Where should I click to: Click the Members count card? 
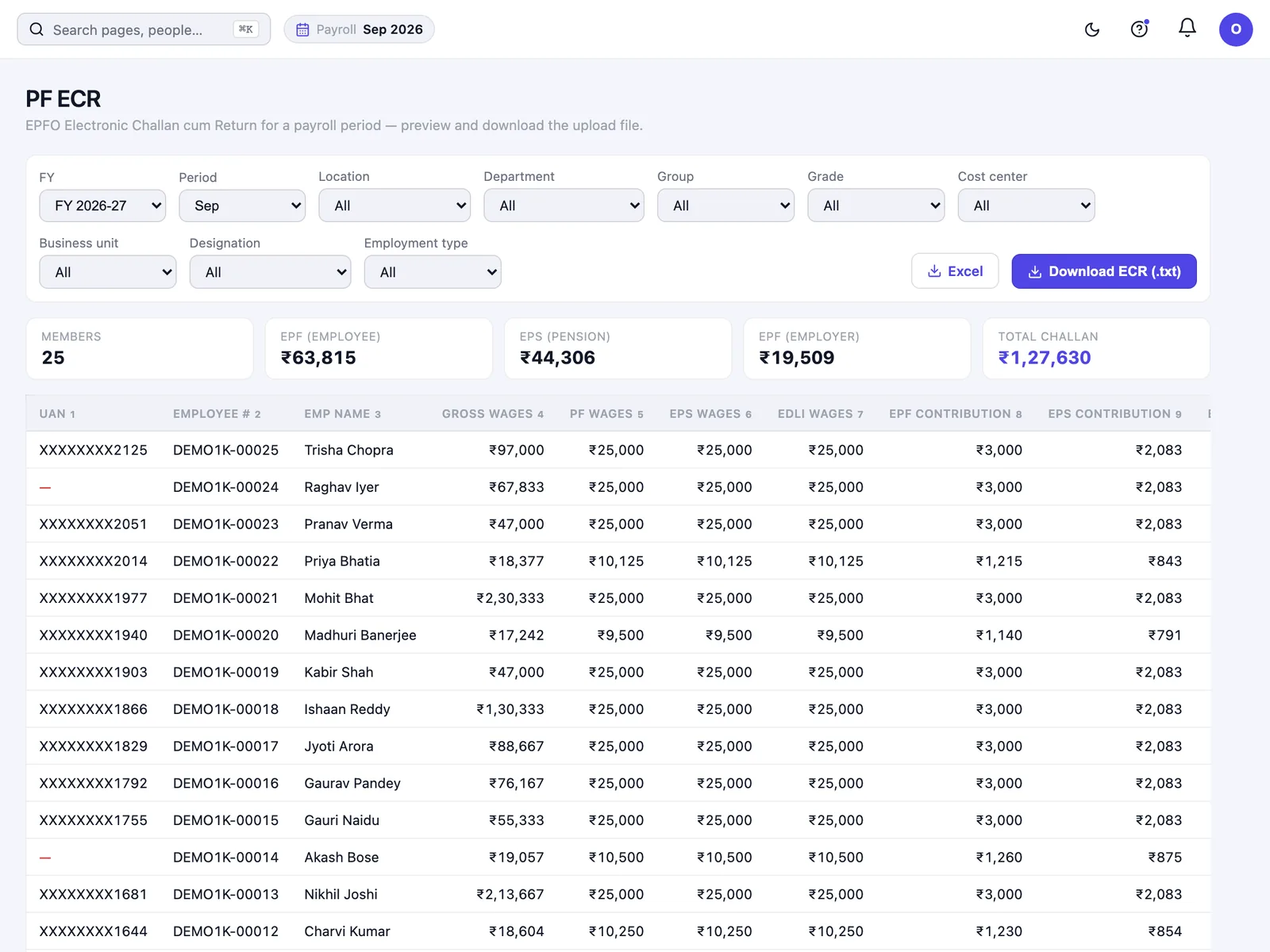coord(140,349)
